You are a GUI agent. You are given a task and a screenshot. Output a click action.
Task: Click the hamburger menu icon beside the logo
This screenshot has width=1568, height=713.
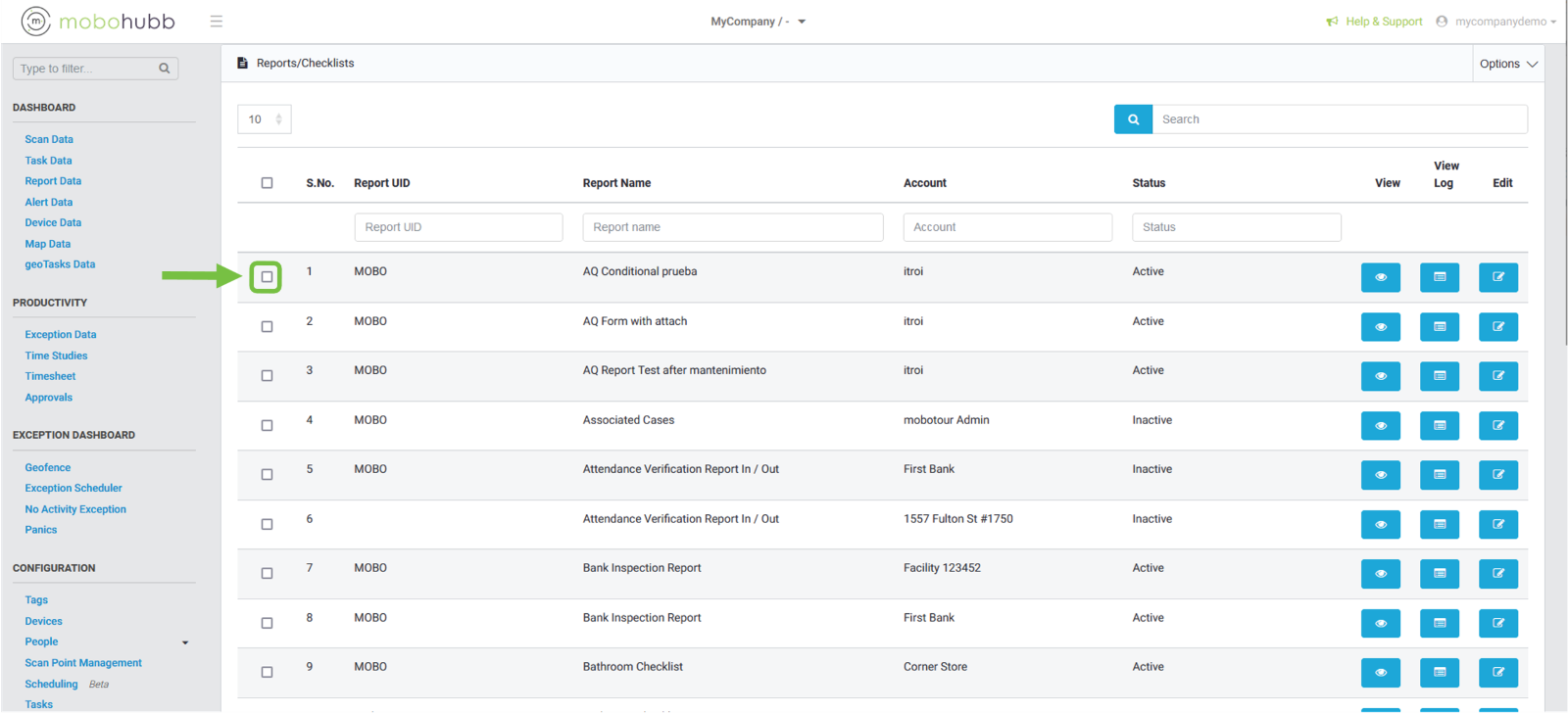[217, 22]
